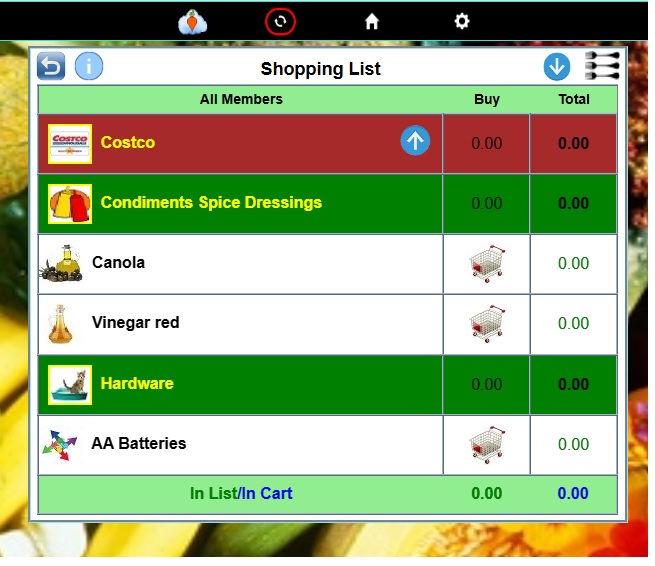Click Condiments total amount 0.00

[x=574, y=203]
